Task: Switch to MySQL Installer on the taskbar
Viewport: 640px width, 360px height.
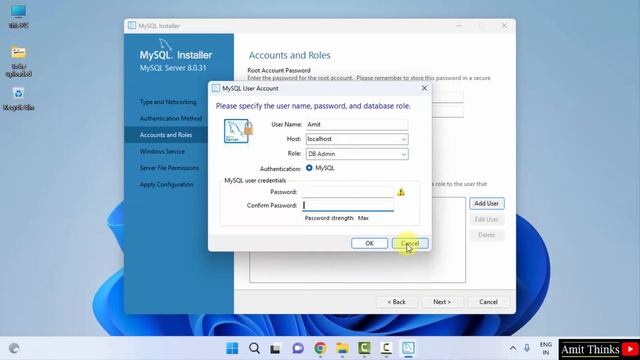Action: click(x=408, y=348)
